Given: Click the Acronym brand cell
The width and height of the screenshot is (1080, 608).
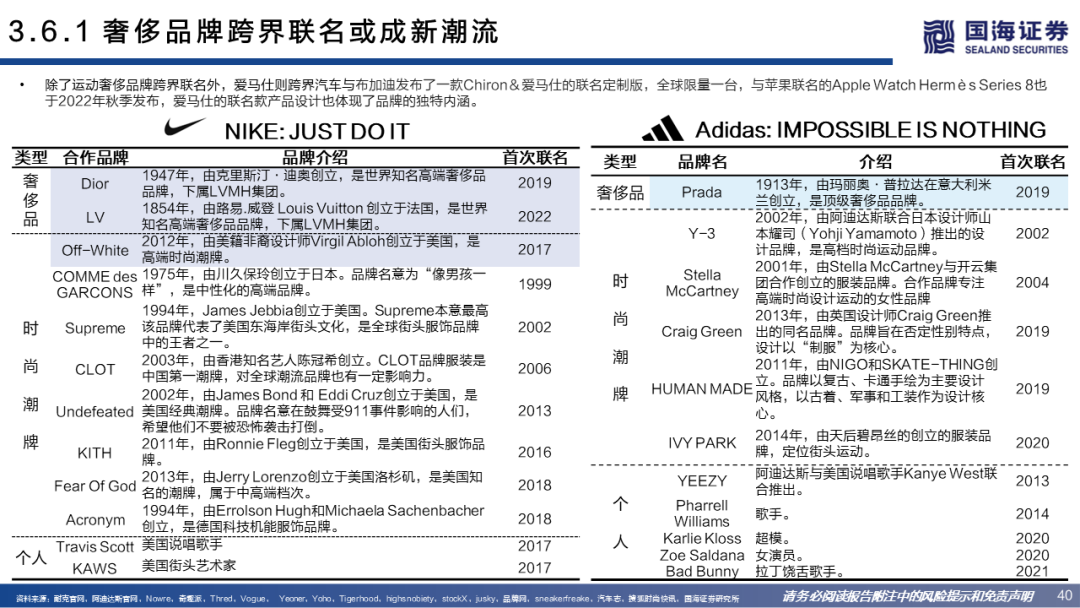Looking at the screenshot, I should click(x=95, y=520).
